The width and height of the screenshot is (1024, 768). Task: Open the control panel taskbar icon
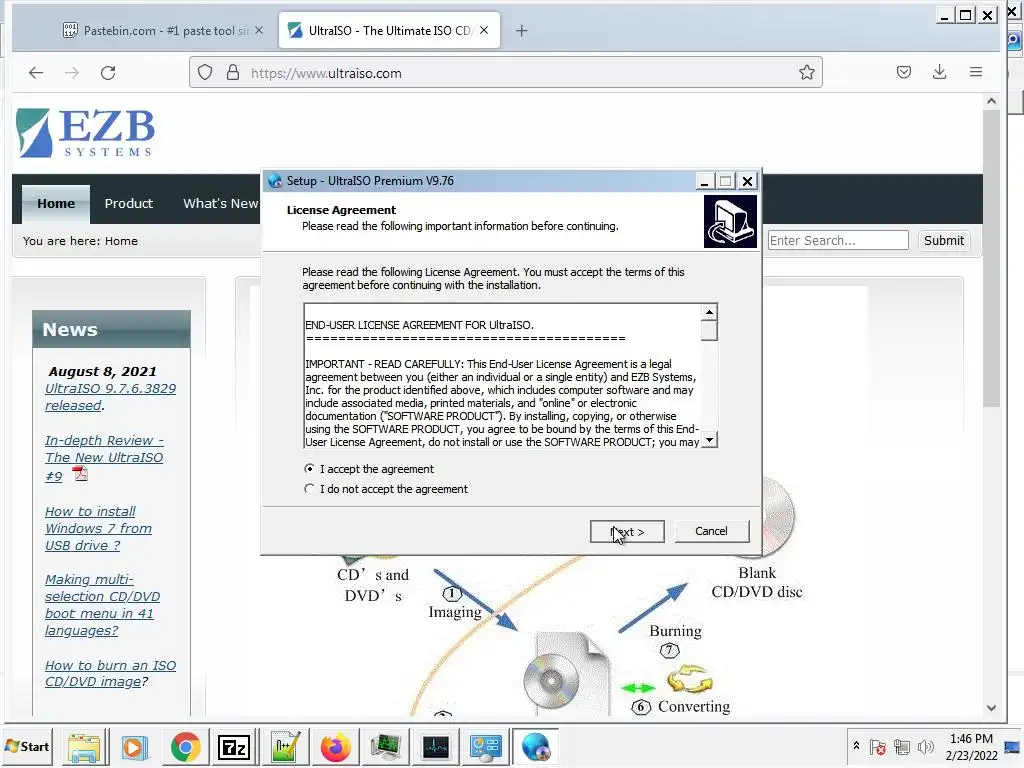[x=485, y=746]
